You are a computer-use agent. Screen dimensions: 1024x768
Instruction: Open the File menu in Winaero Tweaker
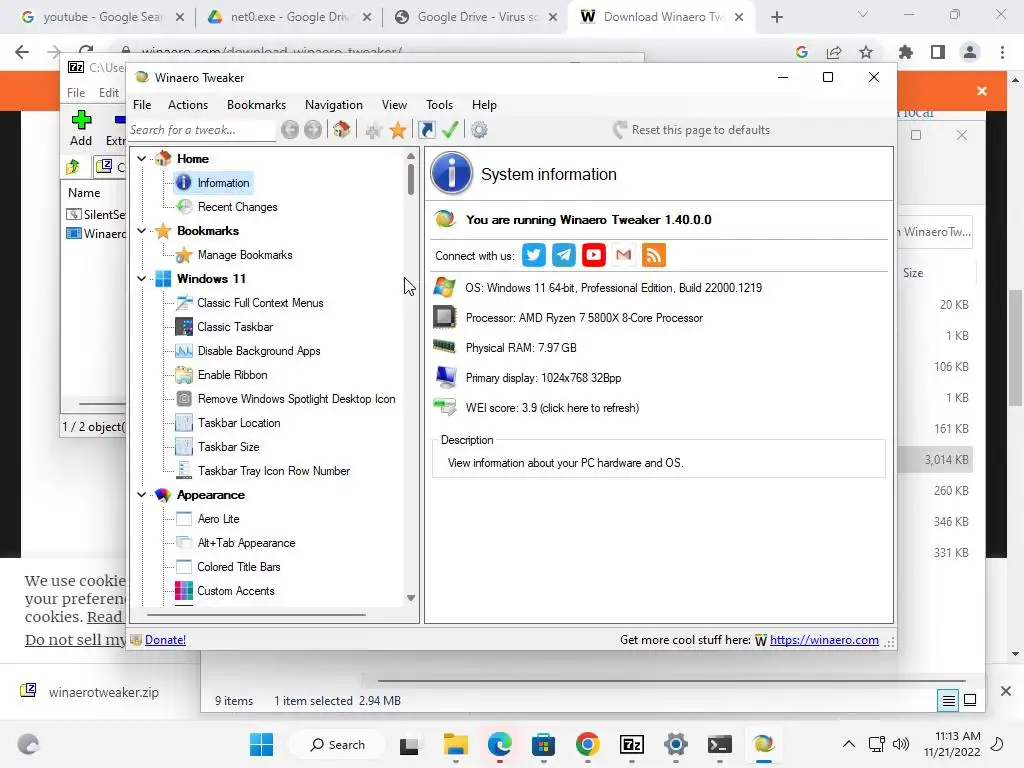142,105
